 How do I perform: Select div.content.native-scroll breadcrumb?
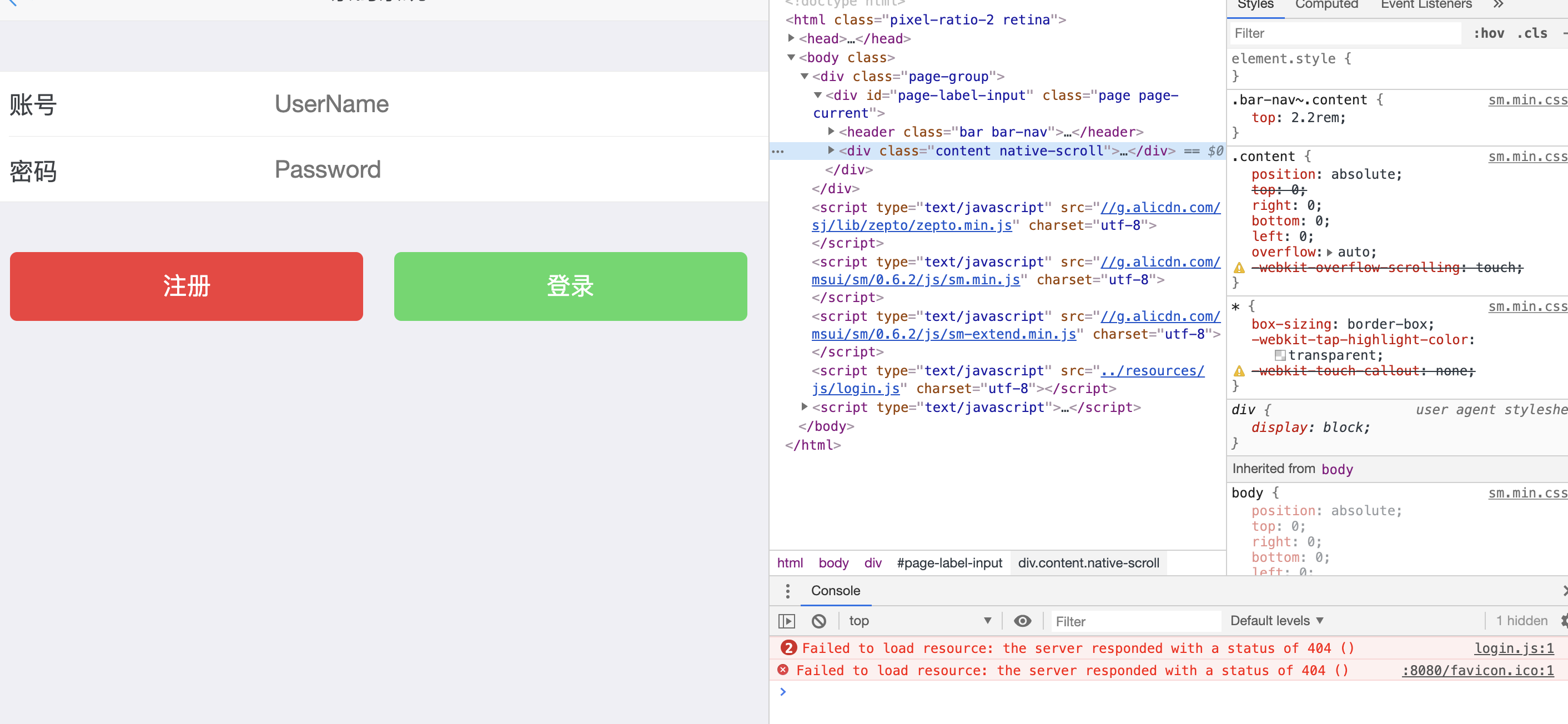click(x=1088, y=562)
